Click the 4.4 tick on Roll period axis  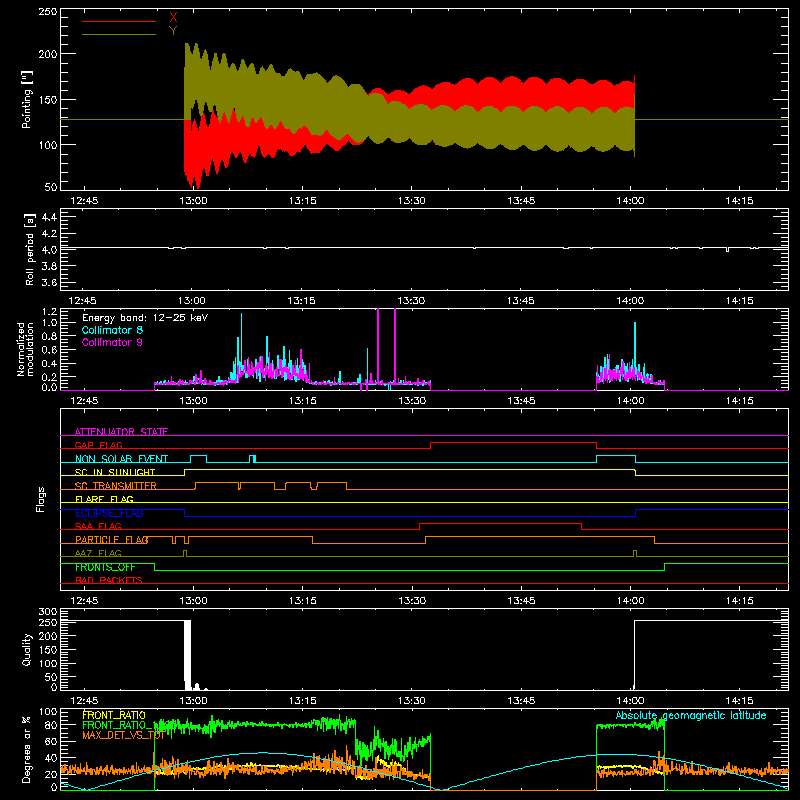coord(49,217)
